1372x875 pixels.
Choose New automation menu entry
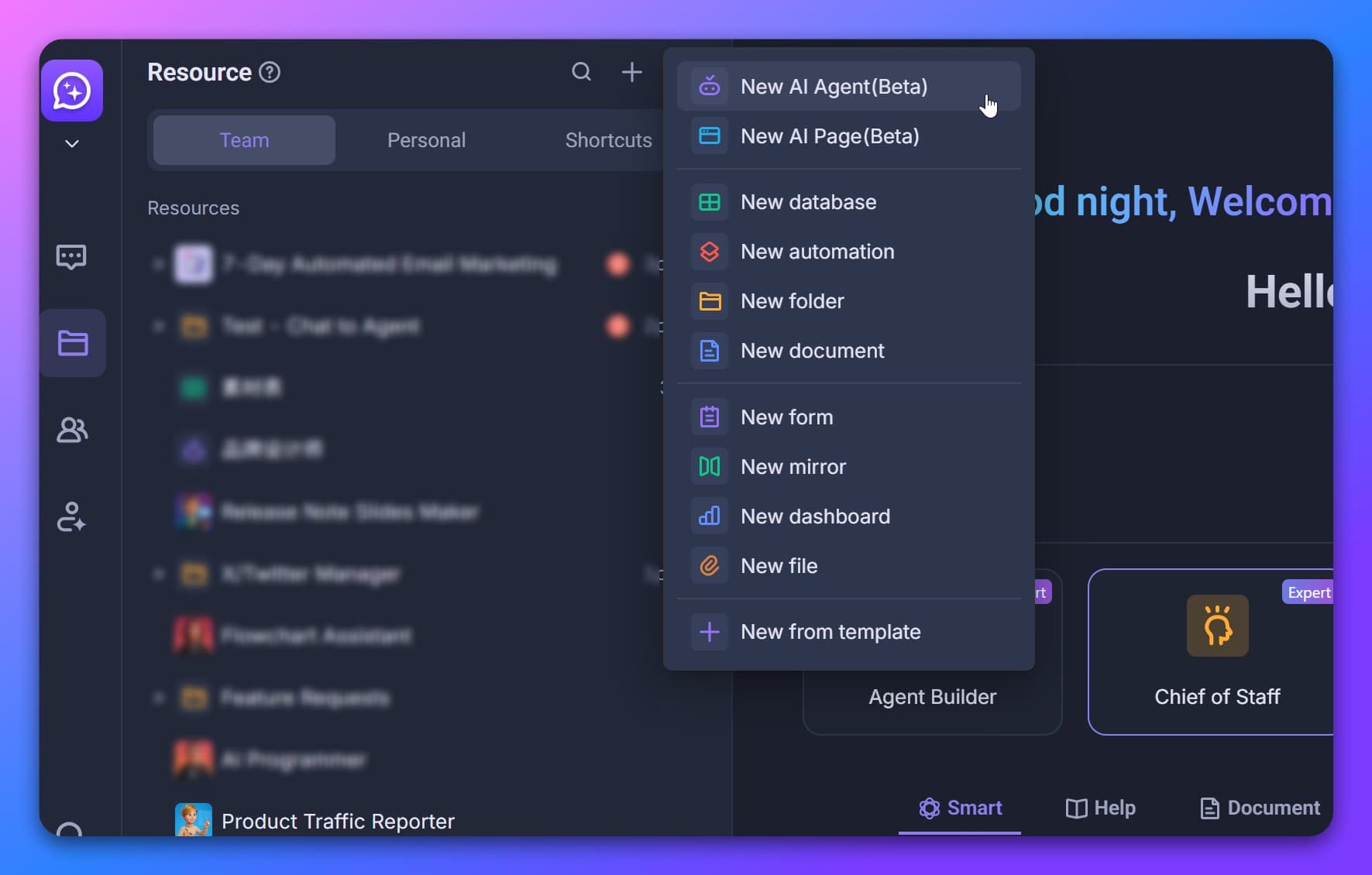[817, 252]
